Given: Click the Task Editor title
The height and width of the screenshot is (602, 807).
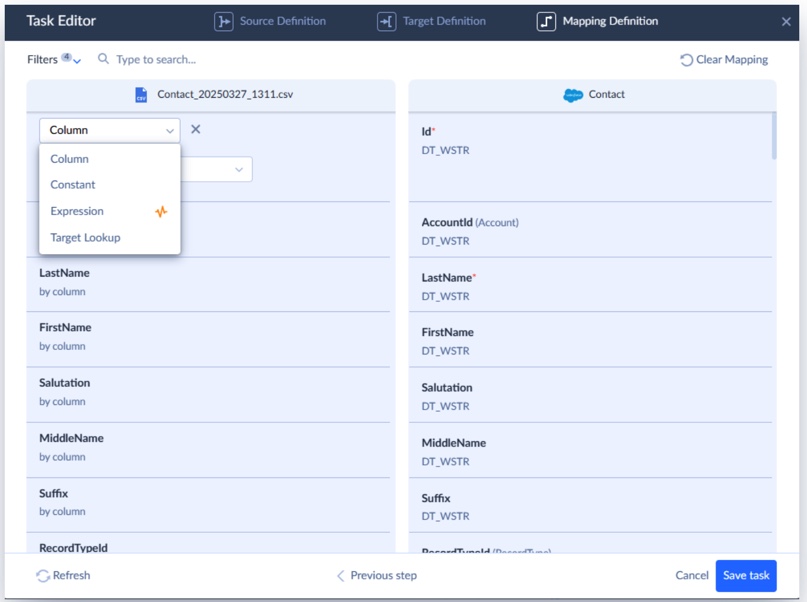Looking at the screenshot, I should point(61,21).
